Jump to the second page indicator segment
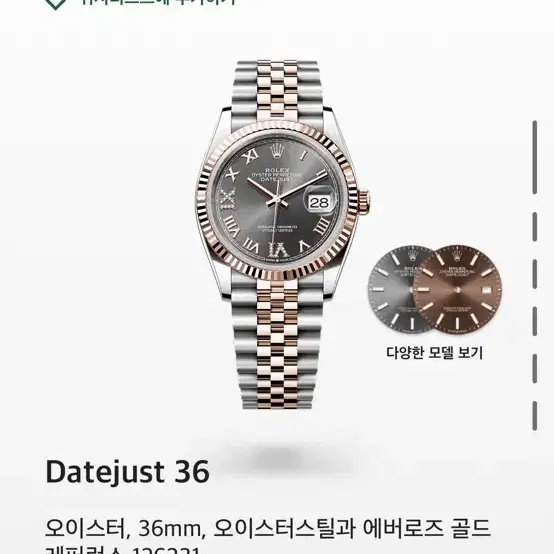The height and width of the screenshot is (554, 554). tap(535, 227)
